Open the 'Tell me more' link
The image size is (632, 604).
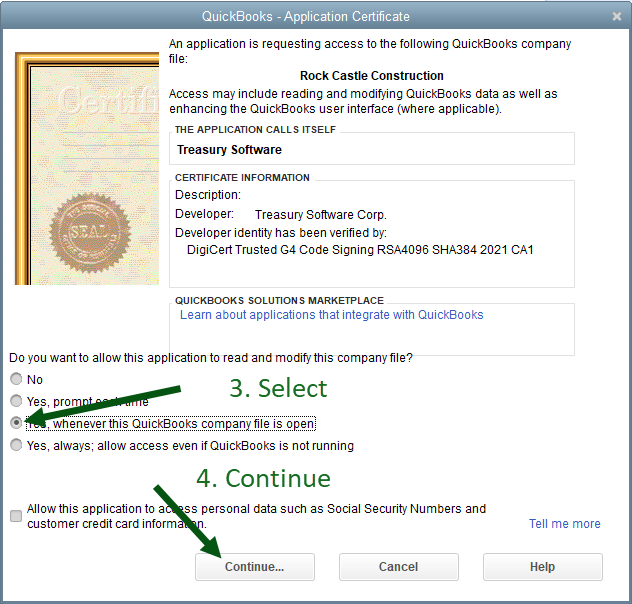(565, 524)
